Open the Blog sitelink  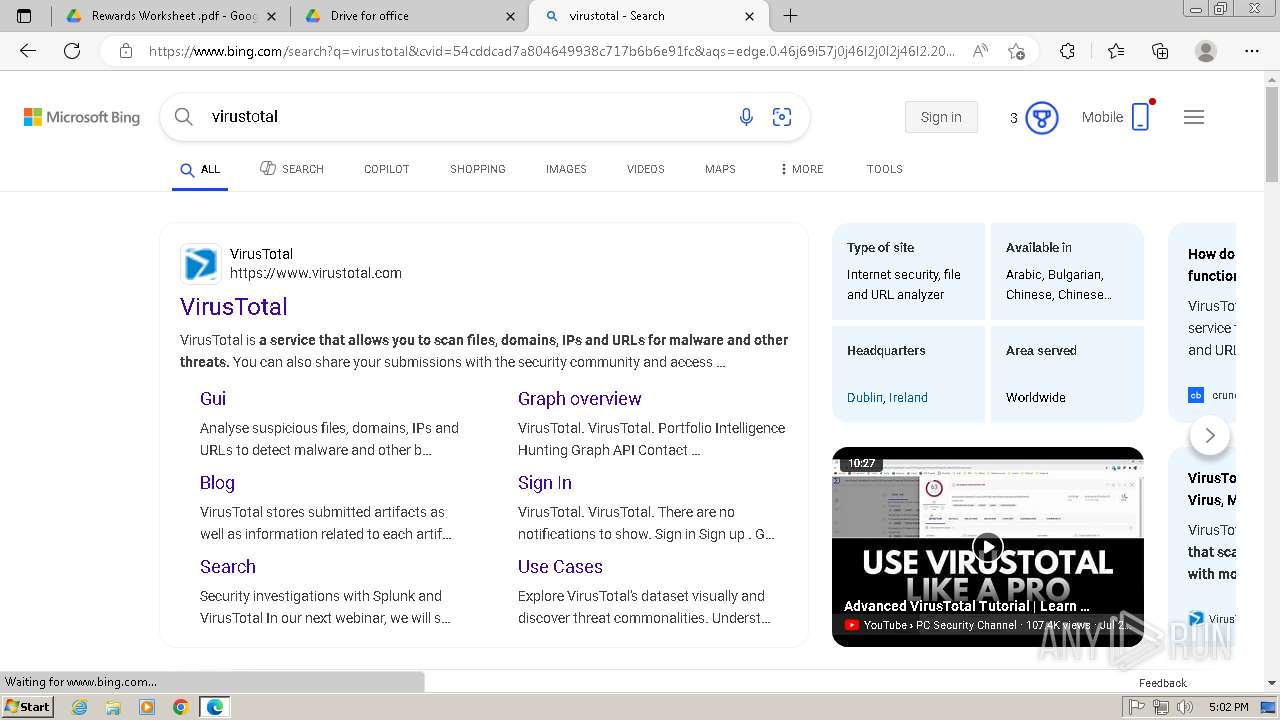coord(217,482)
